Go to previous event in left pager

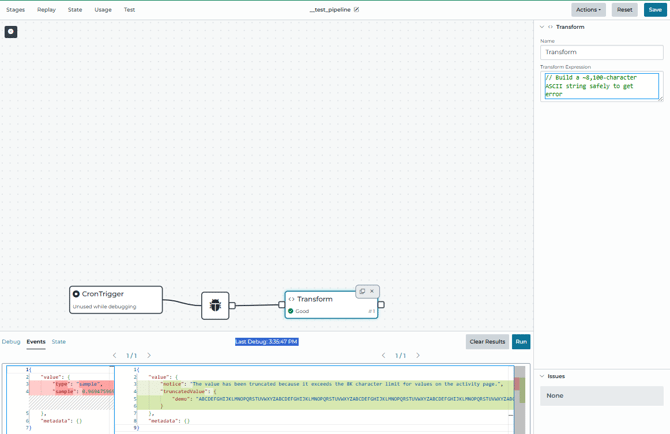point(114,355)
